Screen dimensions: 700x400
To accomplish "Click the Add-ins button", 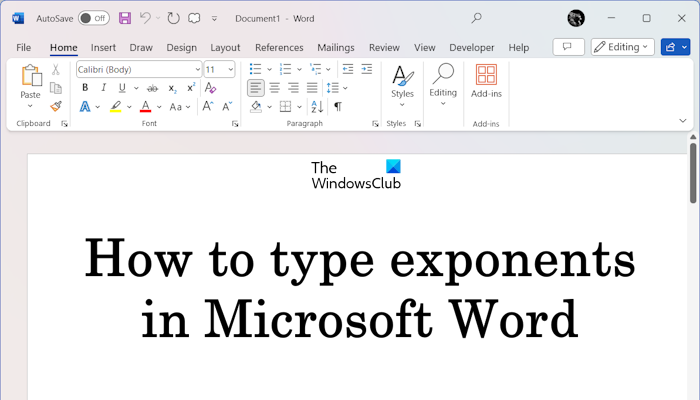I will tap(486, 81).
